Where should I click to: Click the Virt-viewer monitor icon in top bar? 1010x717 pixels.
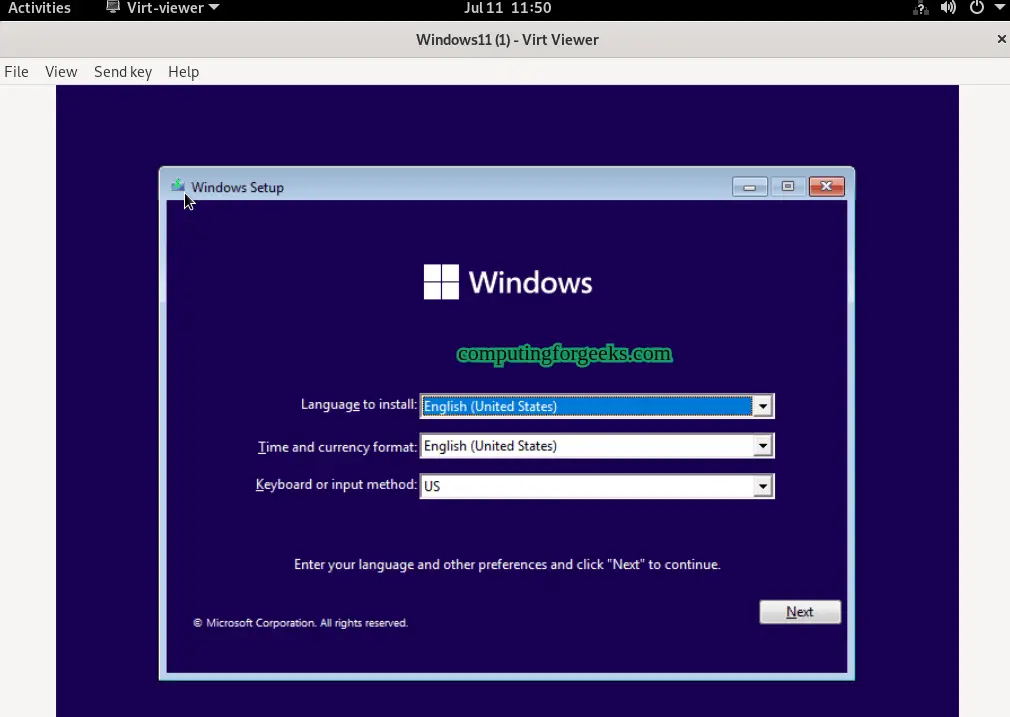113,7
